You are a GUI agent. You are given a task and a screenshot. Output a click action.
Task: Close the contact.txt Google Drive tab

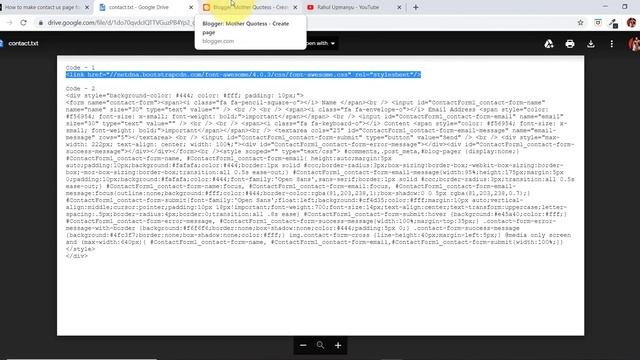(191, 7)
